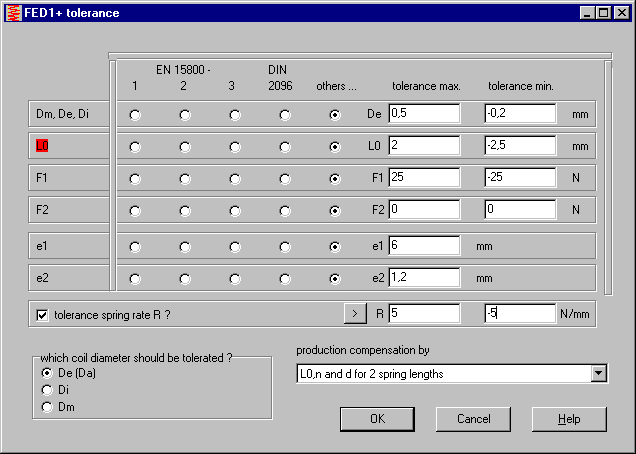Select others option for e1 row
The image size is (636, 454).
tap(335, 247)
